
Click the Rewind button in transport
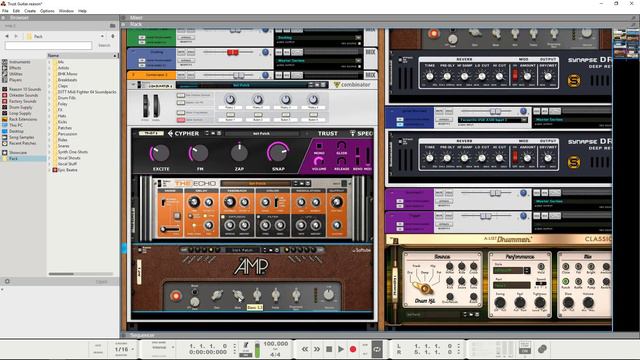coord(305,349)
